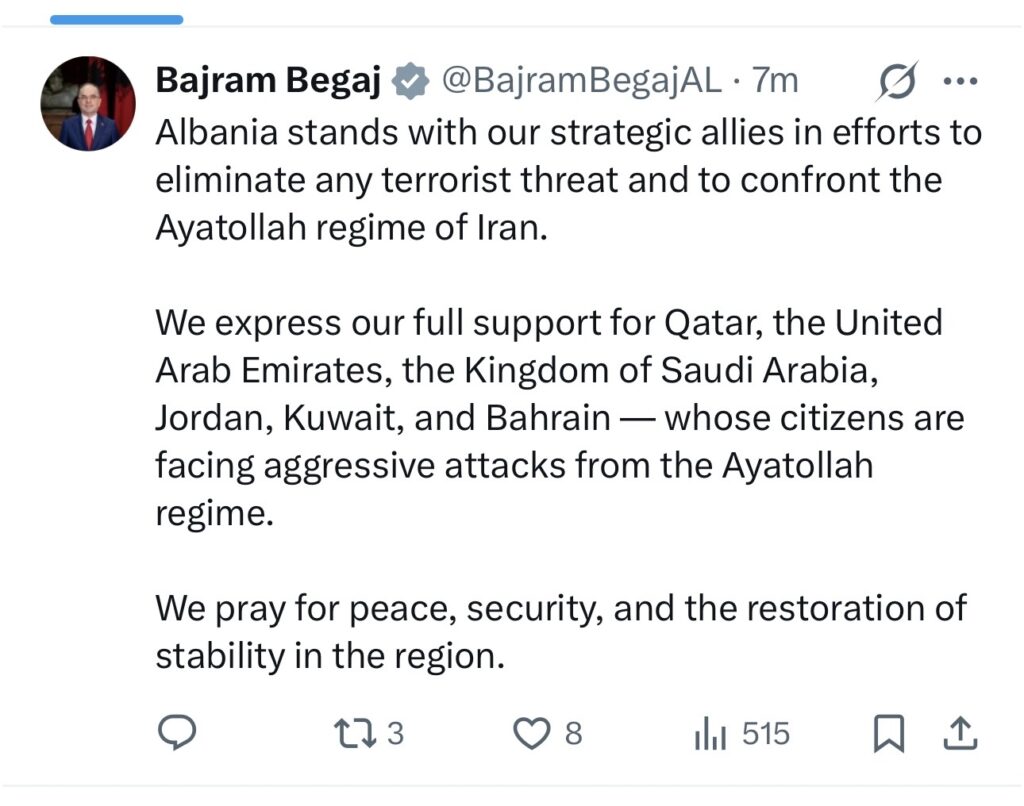Repost the tweet using retweet arrows icon
This screenshot has width=1024, height=806.
point(355,734)
